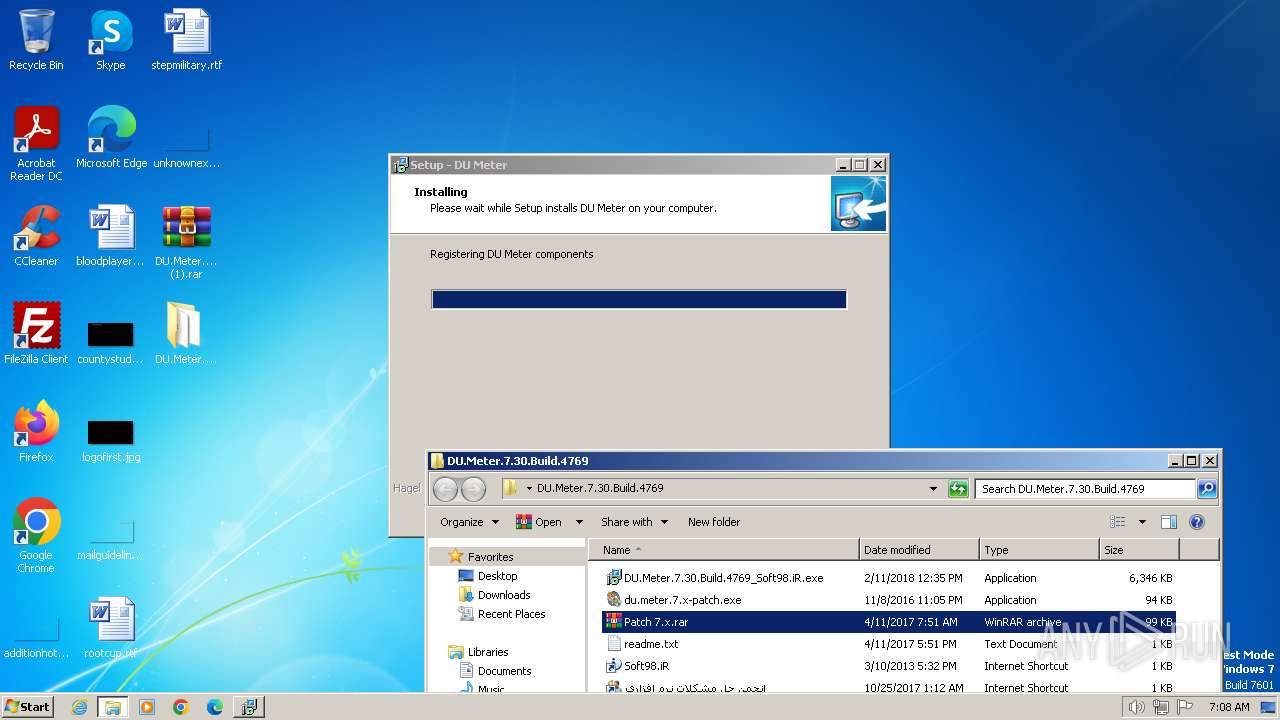
Task: Select Patch 7.x.rar file
Action: coord(889,622)
